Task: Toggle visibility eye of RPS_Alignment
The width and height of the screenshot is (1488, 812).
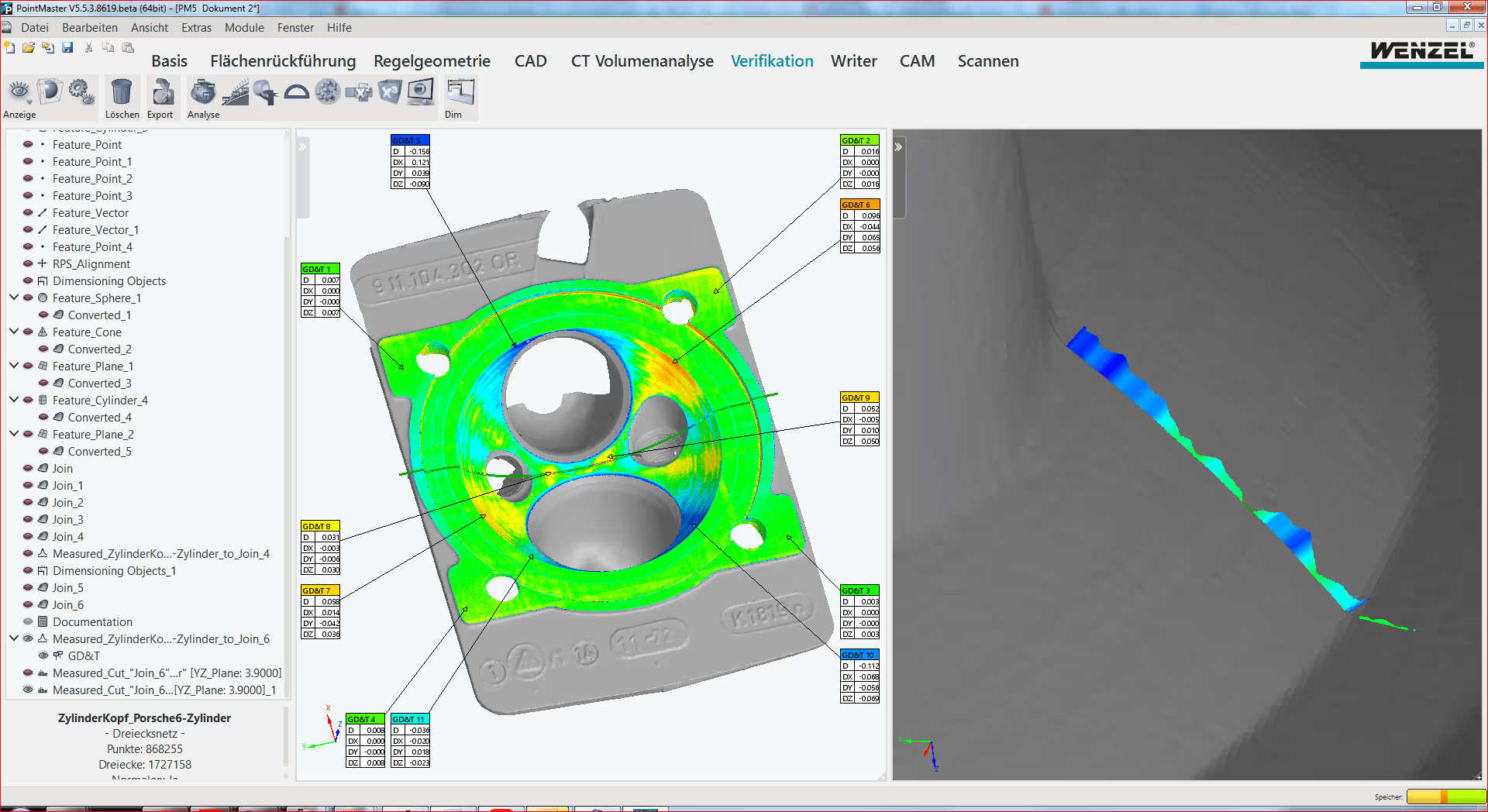Action: click(28, 264)
